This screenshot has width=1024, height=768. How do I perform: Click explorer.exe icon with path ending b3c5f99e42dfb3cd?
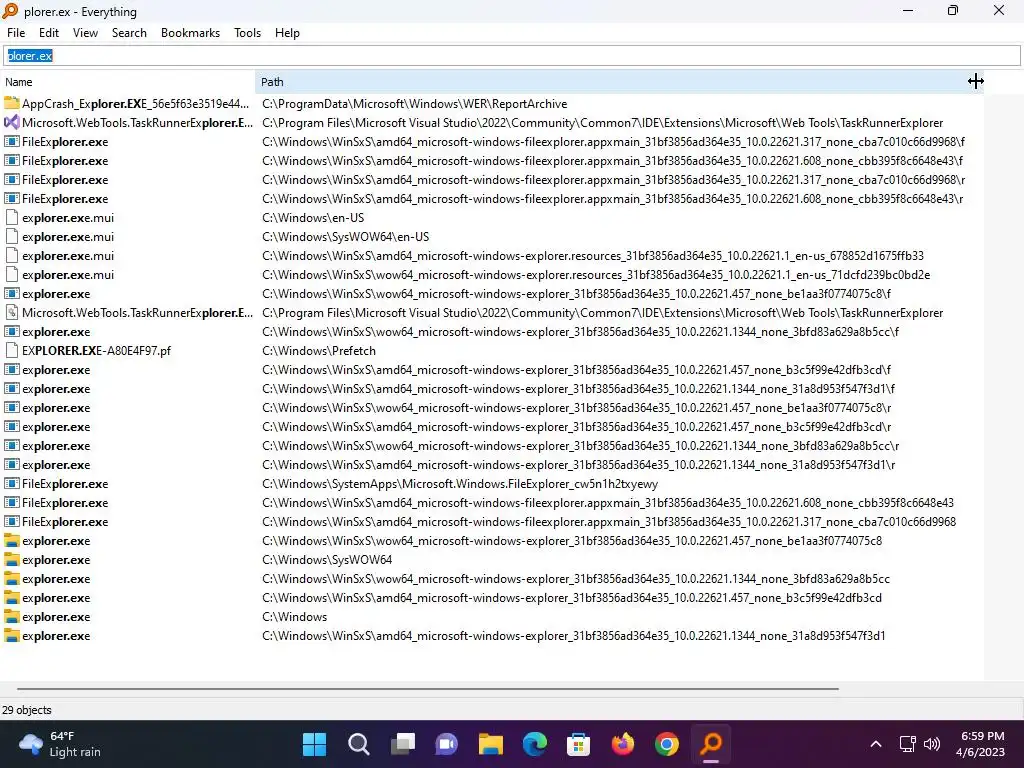(11, 598)
